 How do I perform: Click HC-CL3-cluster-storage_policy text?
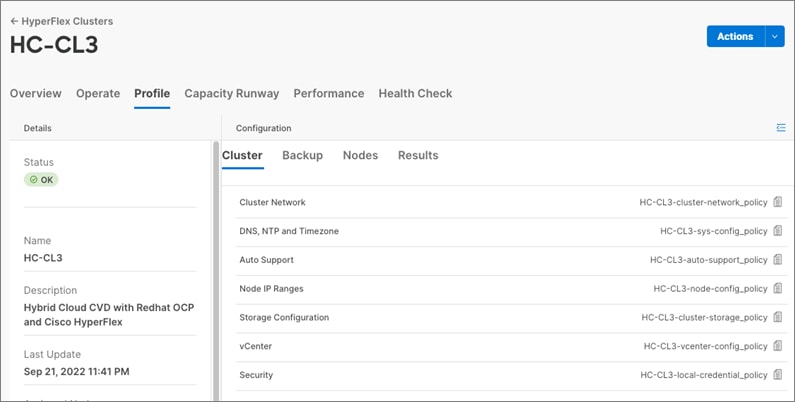(x=705, y=317)
